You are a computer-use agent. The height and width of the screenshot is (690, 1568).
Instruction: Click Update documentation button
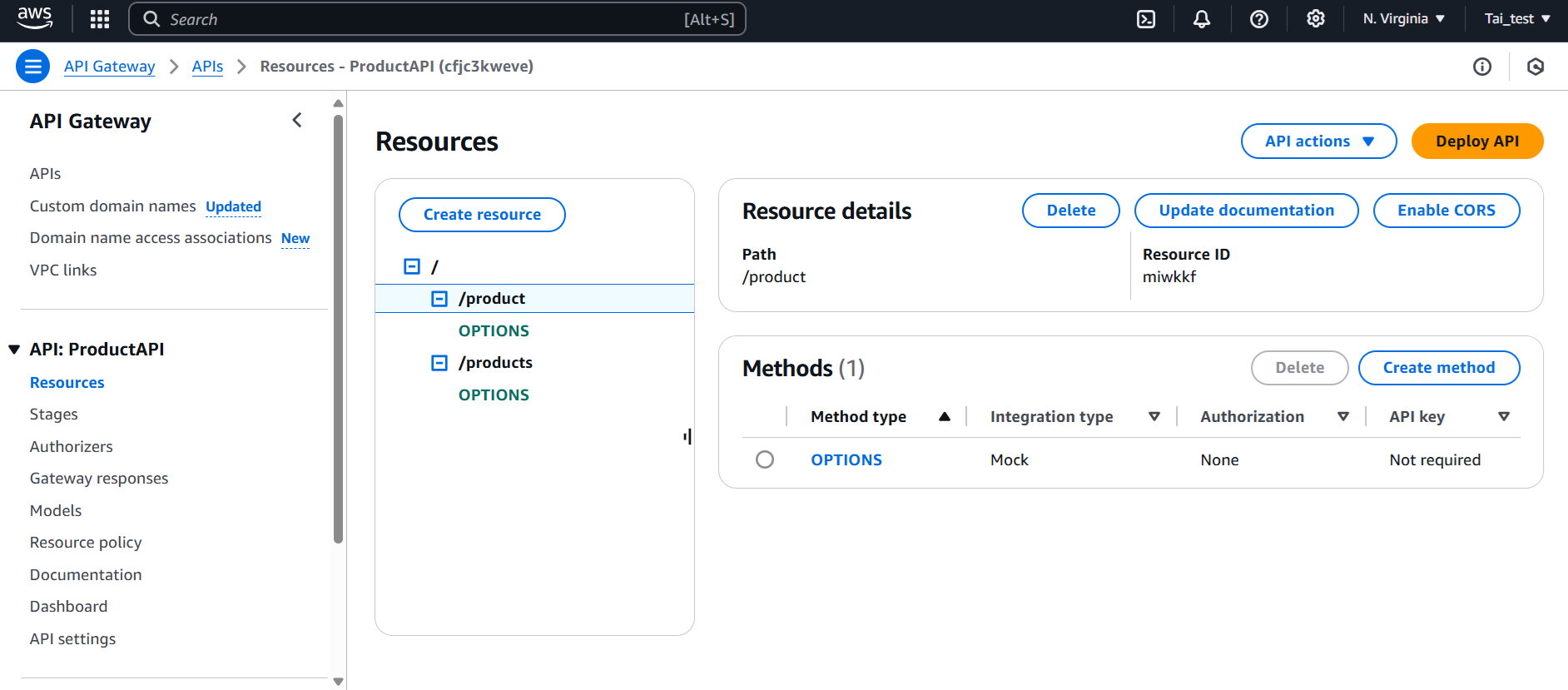click(1247, 211)
